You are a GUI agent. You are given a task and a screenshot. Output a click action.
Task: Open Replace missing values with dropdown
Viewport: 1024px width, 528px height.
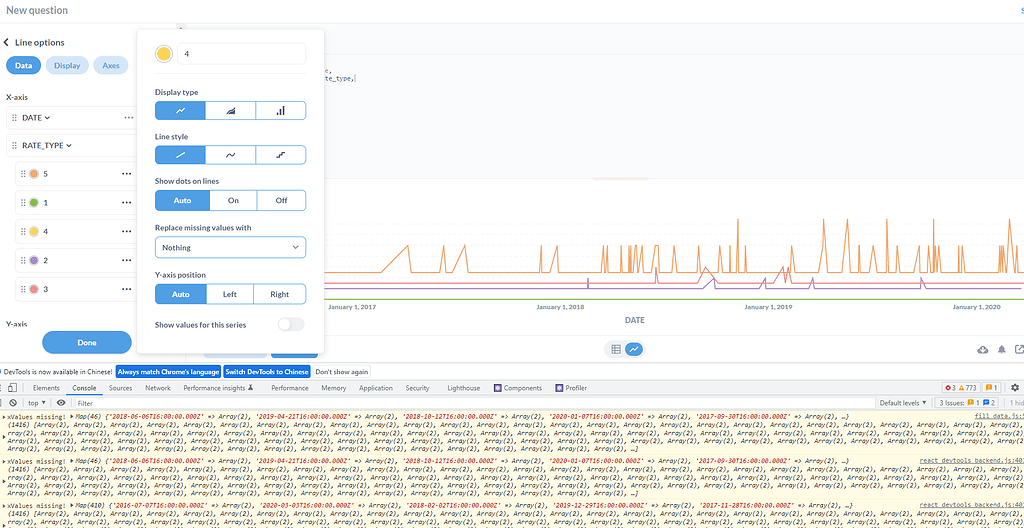[230, 247]
